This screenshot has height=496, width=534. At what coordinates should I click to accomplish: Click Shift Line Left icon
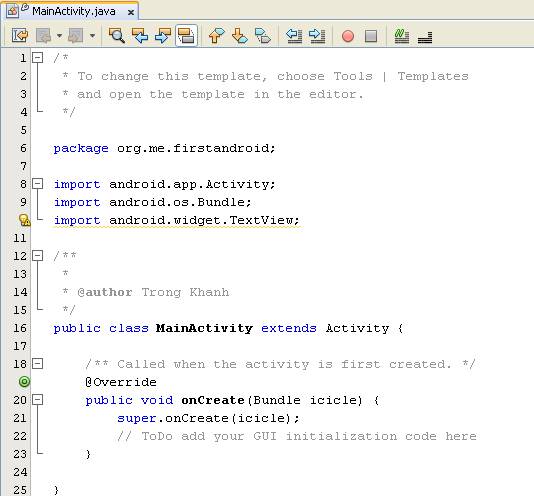[x=294, y=35]
